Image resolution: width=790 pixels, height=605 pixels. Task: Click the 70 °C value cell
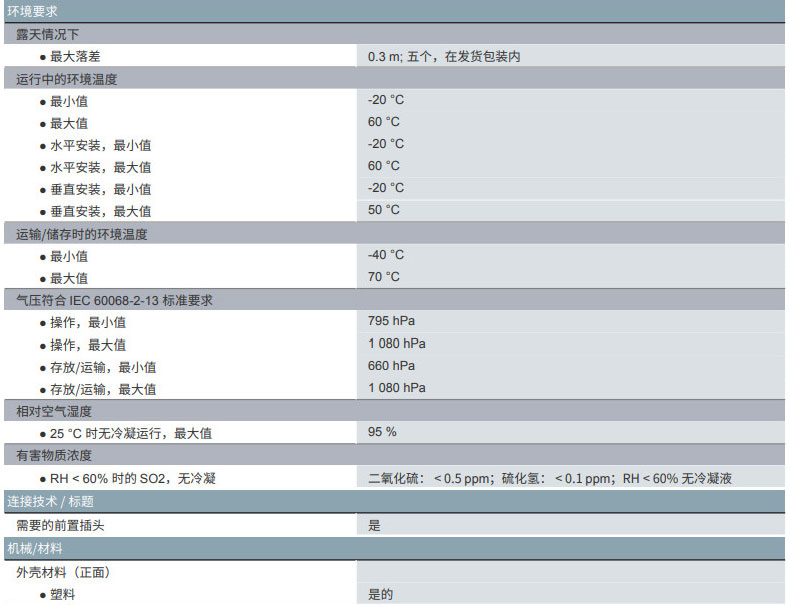click(383, 277)
